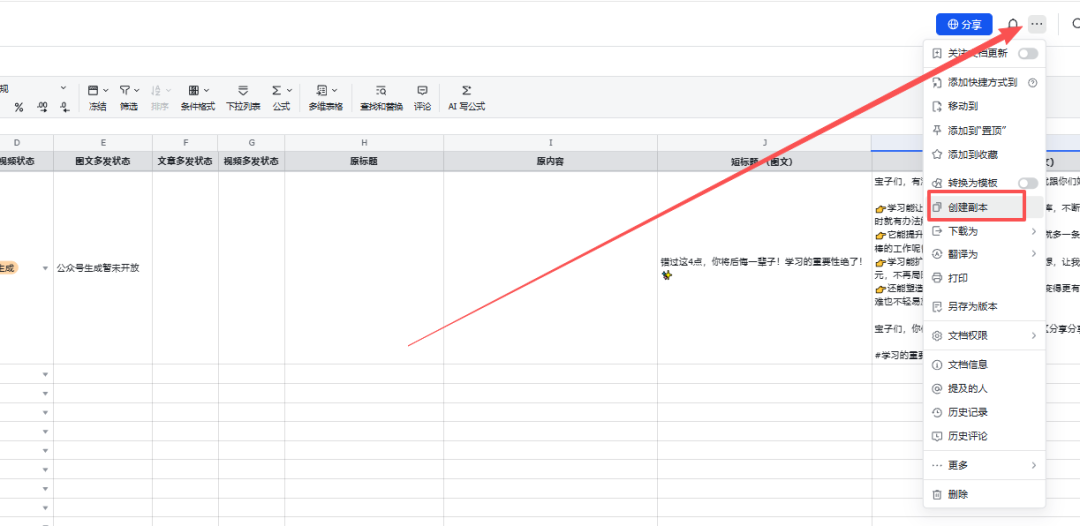Select column E header
Screen dimensions: 1080x526
coord(103,143)
